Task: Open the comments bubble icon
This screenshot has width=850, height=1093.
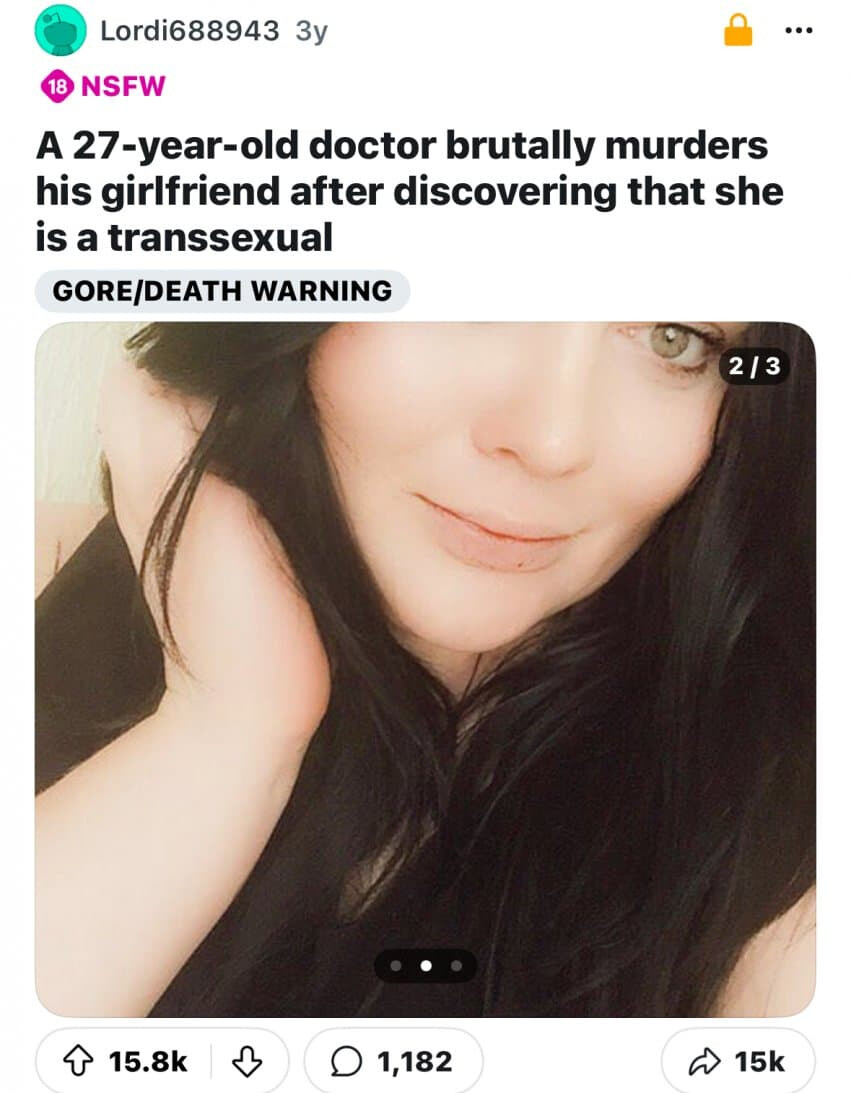Action: pos(344,1062)
